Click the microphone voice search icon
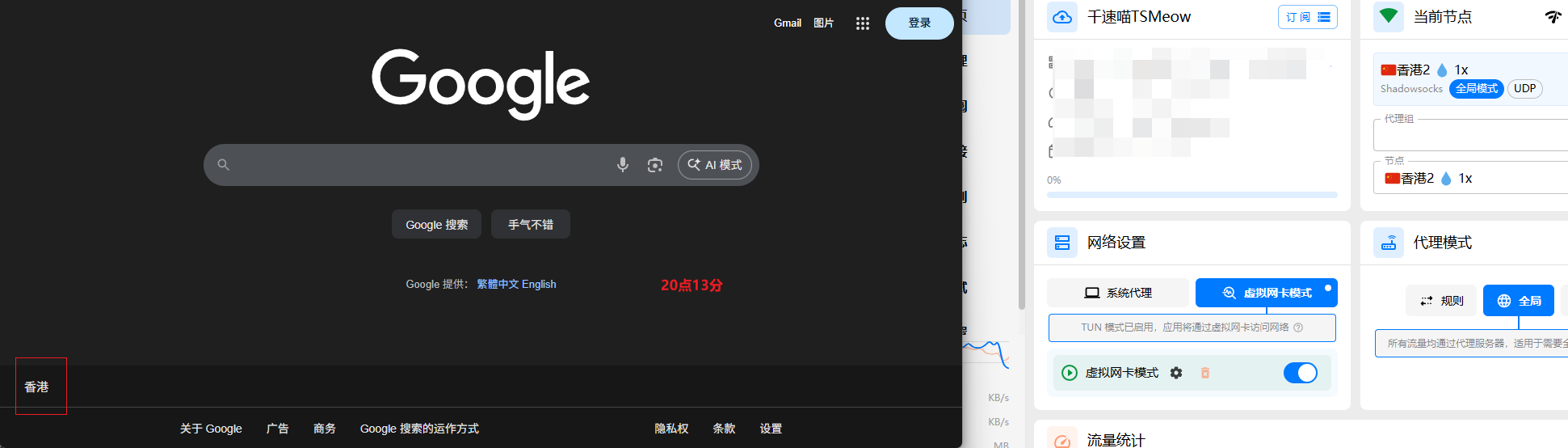 [x=622, y=165]
